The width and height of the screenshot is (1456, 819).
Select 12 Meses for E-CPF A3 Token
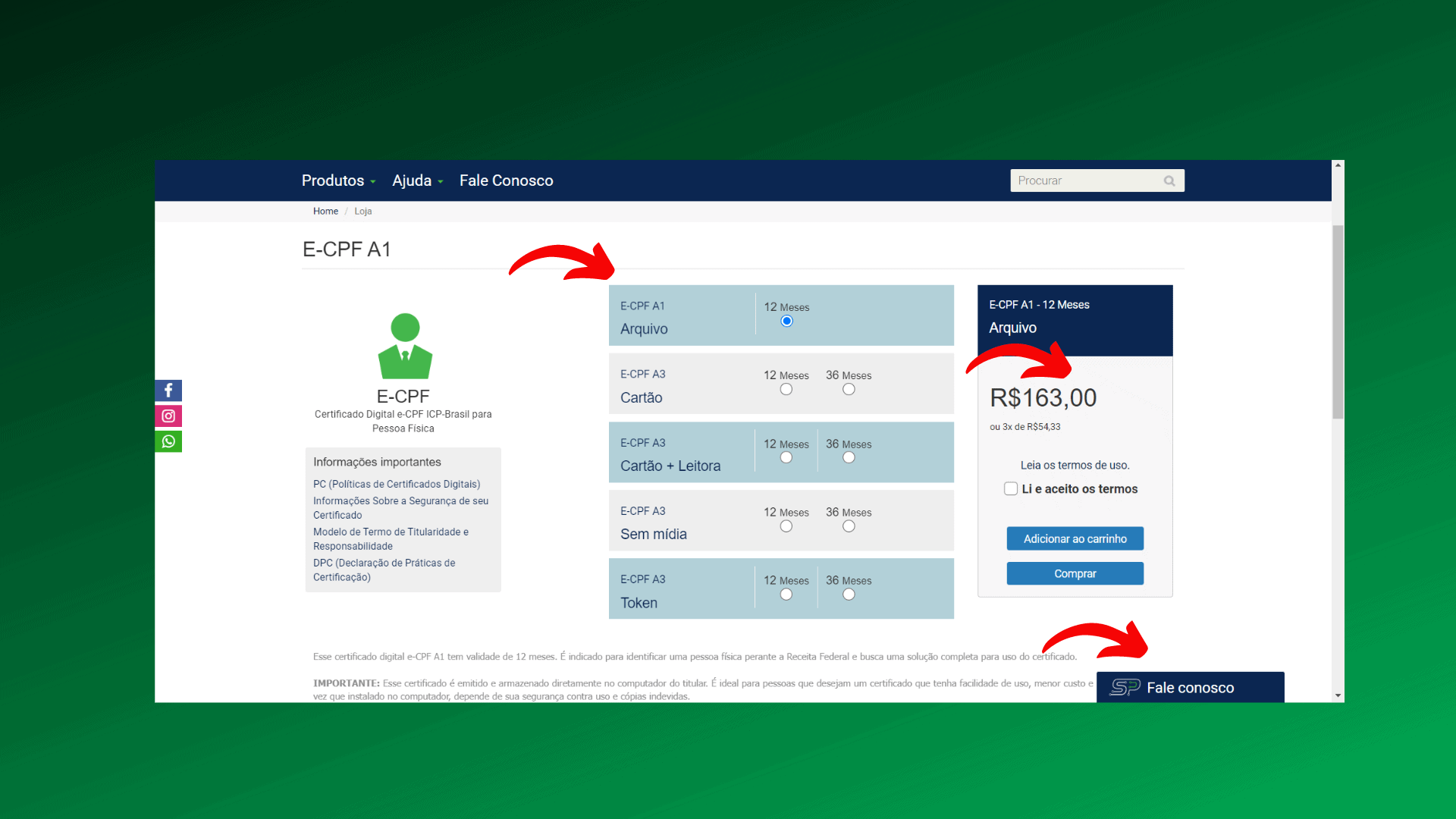(x=786, y=595)
